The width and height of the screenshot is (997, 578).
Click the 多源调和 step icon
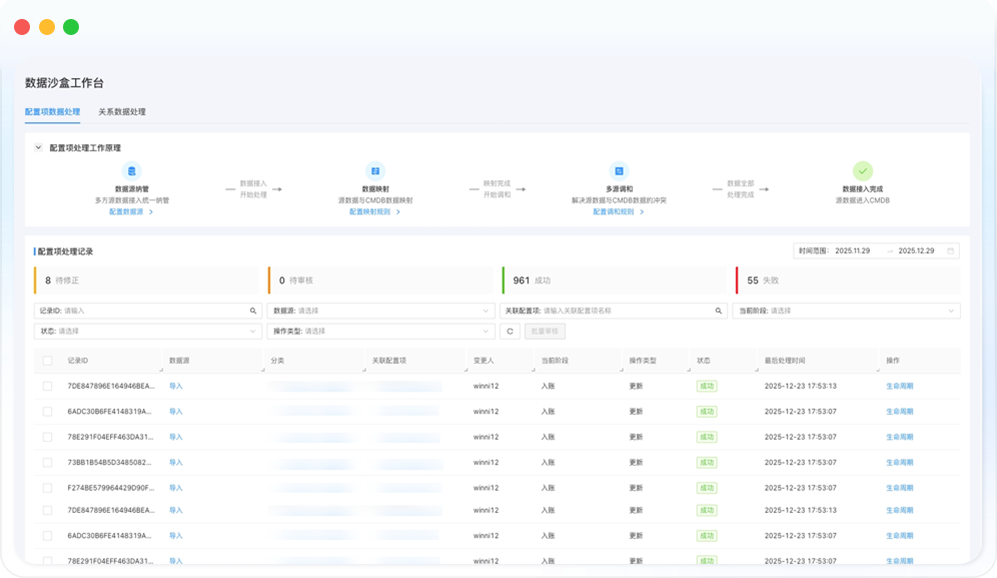(x=619, y=172)
